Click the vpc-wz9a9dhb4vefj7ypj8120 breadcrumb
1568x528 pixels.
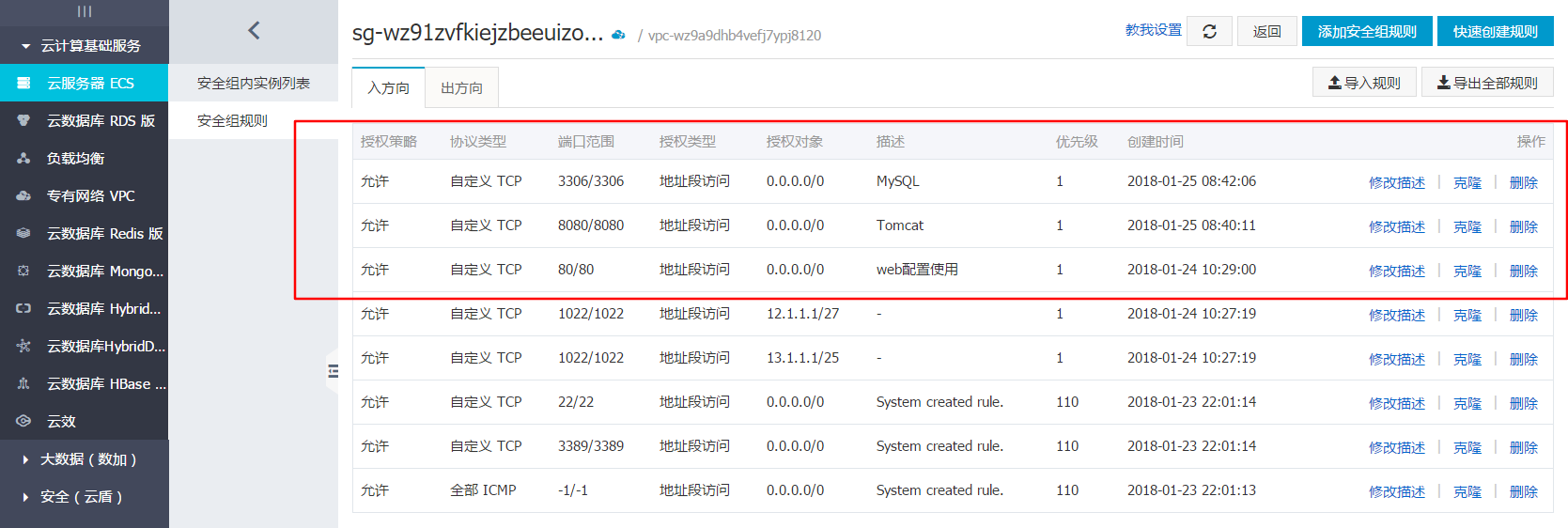(x=735, y=36)
